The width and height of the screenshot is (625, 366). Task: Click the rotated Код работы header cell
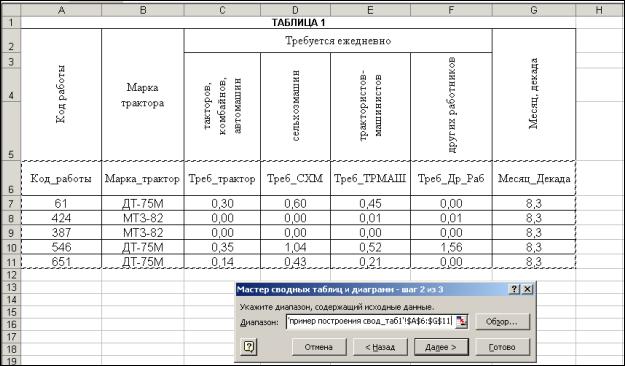pos(61,95)
